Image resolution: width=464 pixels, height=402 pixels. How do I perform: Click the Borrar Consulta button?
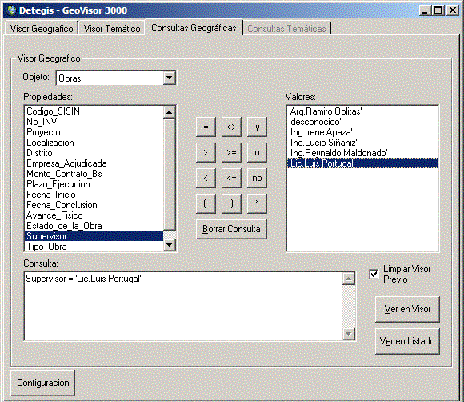coord(231,229)
